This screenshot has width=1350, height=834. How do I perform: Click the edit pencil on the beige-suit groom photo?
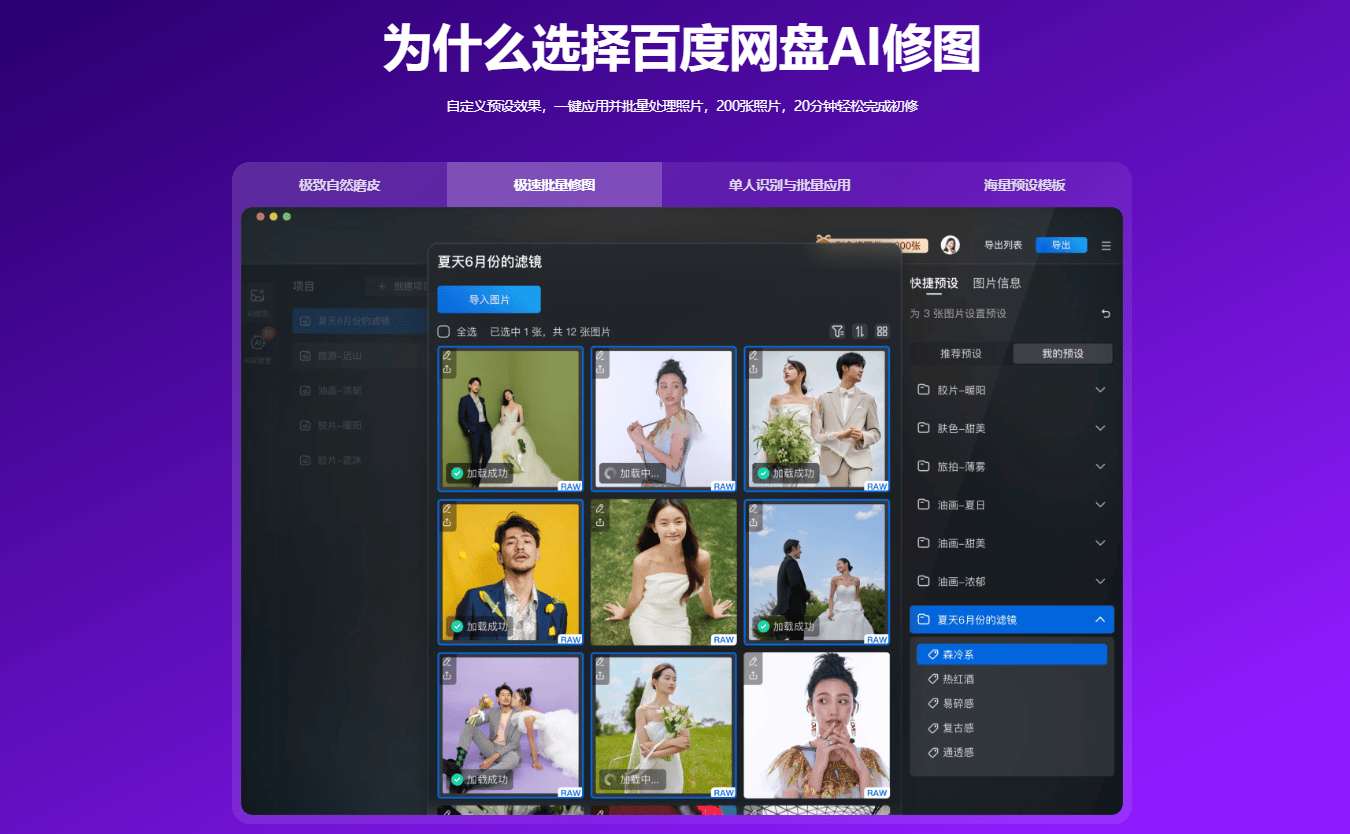[754, 356]
